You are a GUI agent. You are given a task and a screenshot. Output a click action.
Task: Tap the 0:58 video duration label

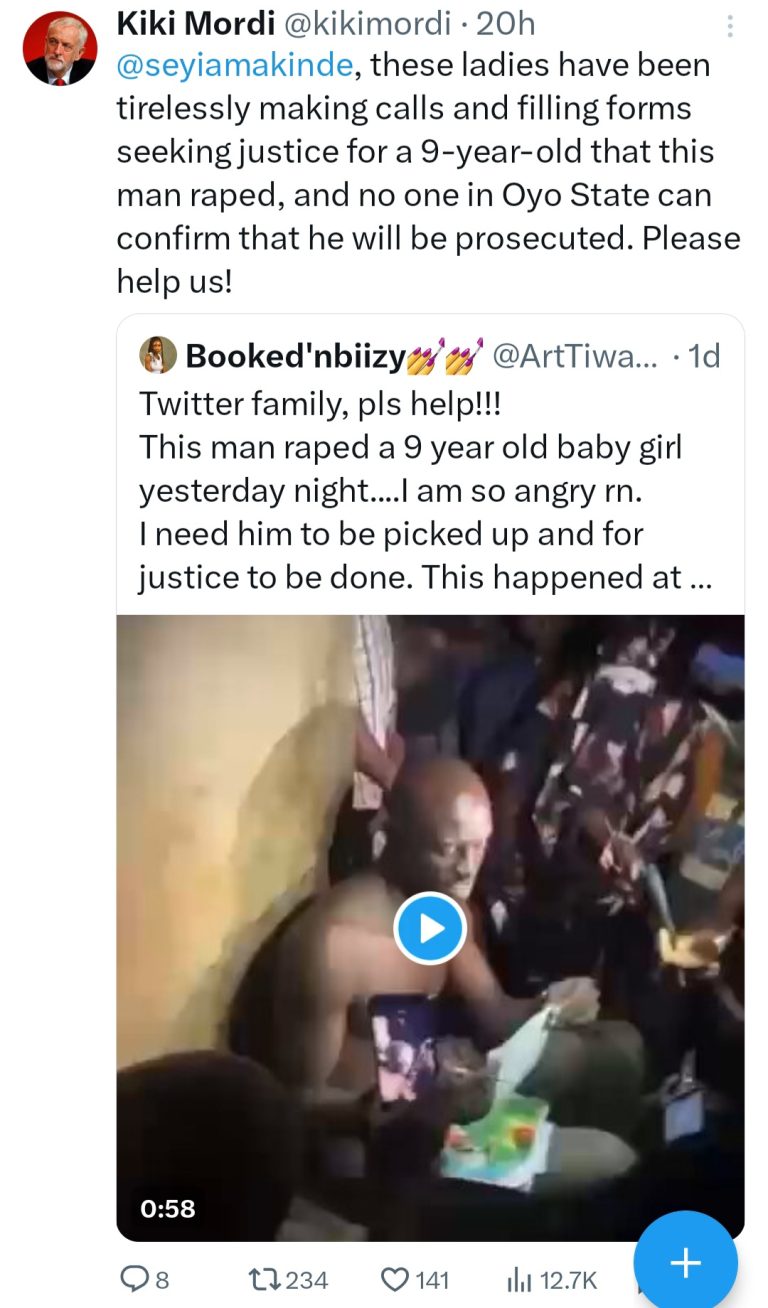(x=167, y=1208)
